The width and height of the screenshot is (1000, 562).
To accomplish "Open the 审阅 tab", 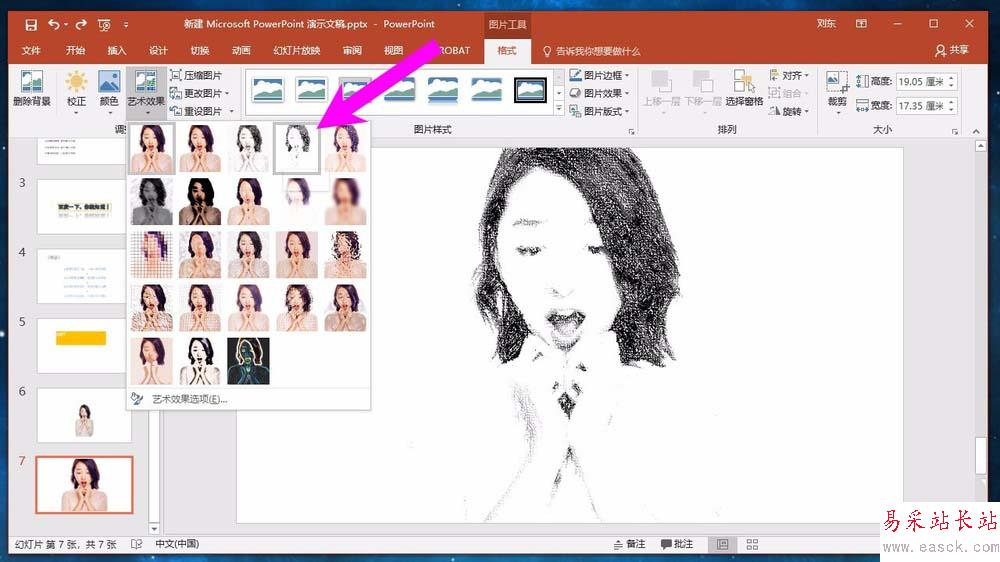I will point(352,50).
